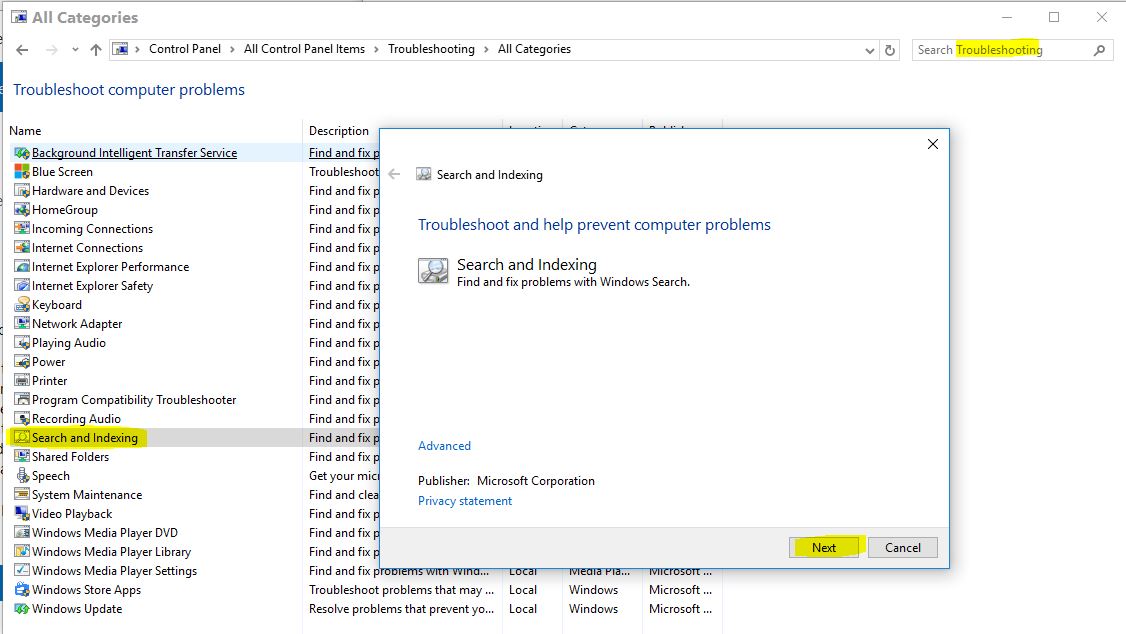Open the address bar history dropdown

tap(869, 48)
